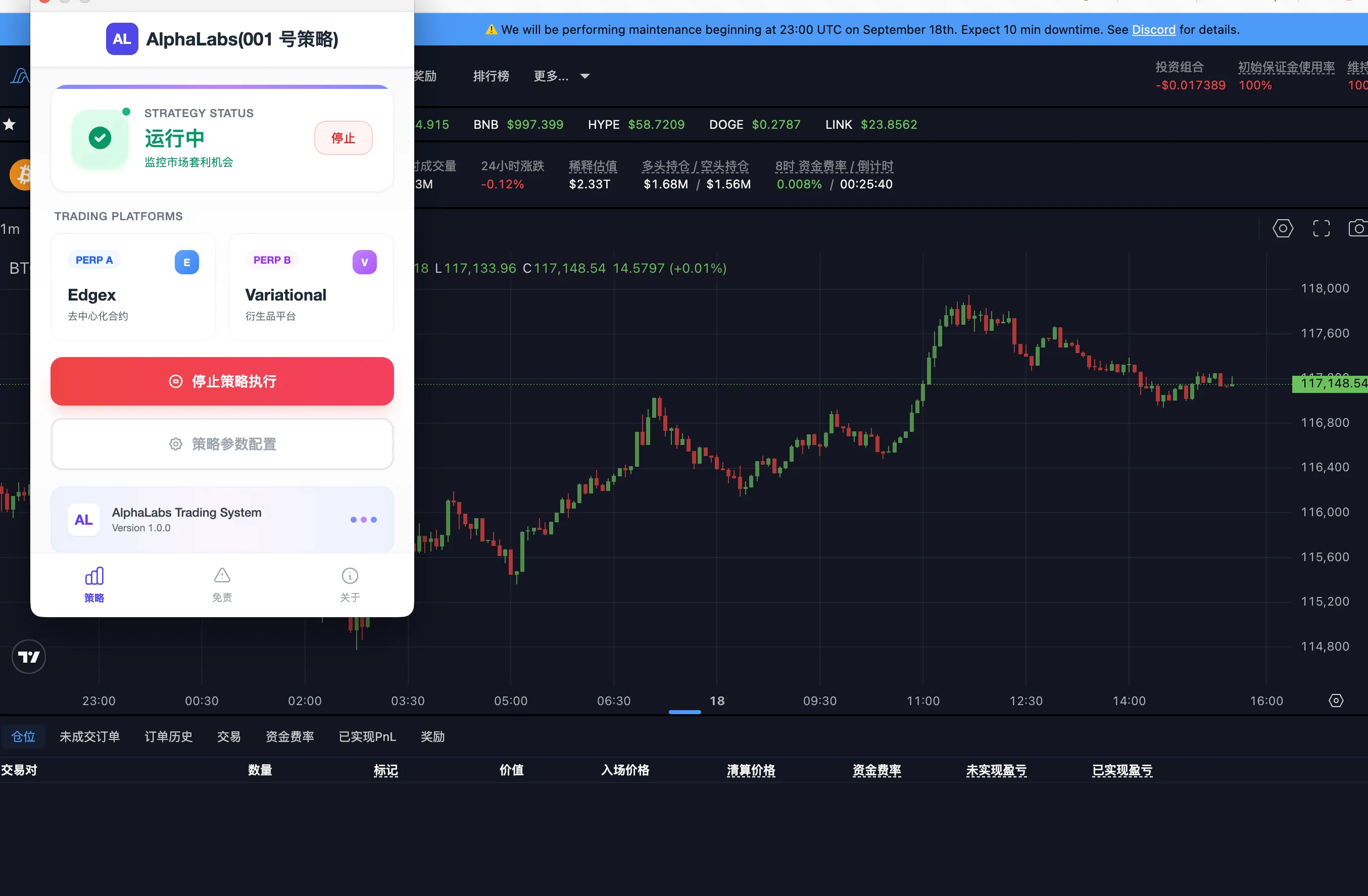Click the HYPE $58.7209 ticker
Screen dimensions: 1368x896
(636, 124)
